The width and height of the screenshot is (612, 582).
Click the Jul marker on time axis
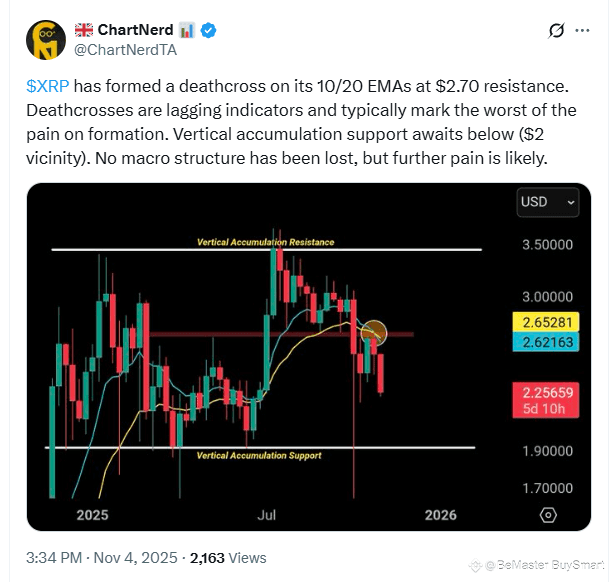267,515
